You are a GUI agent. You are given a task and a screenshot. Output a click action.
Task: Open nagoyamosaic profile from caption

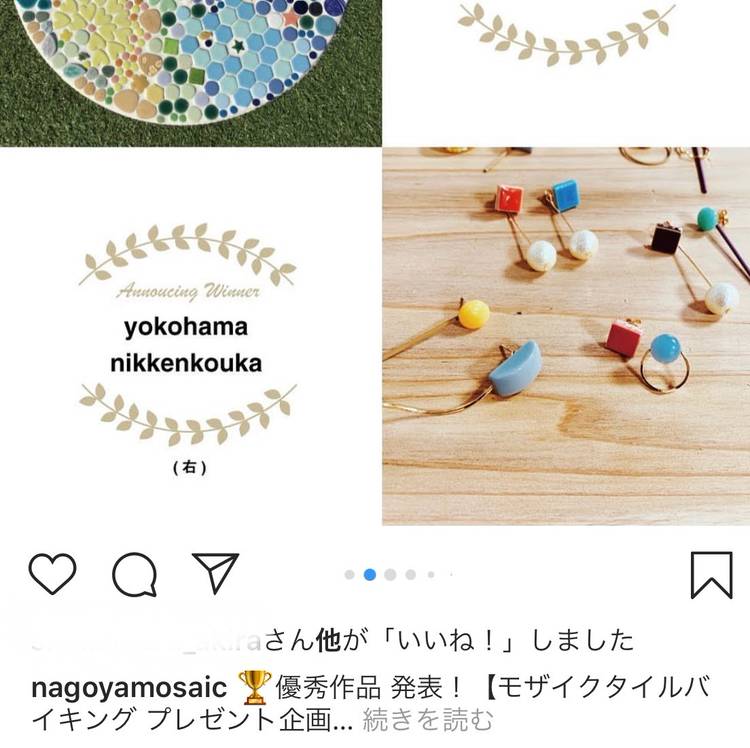pyautogui.click(x=129, y=688)
